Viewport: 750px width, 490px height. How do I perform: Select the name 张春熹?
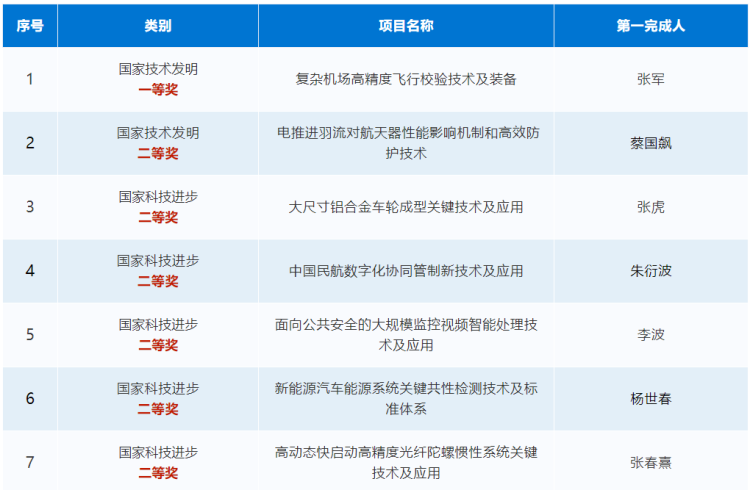click(651, 462)
